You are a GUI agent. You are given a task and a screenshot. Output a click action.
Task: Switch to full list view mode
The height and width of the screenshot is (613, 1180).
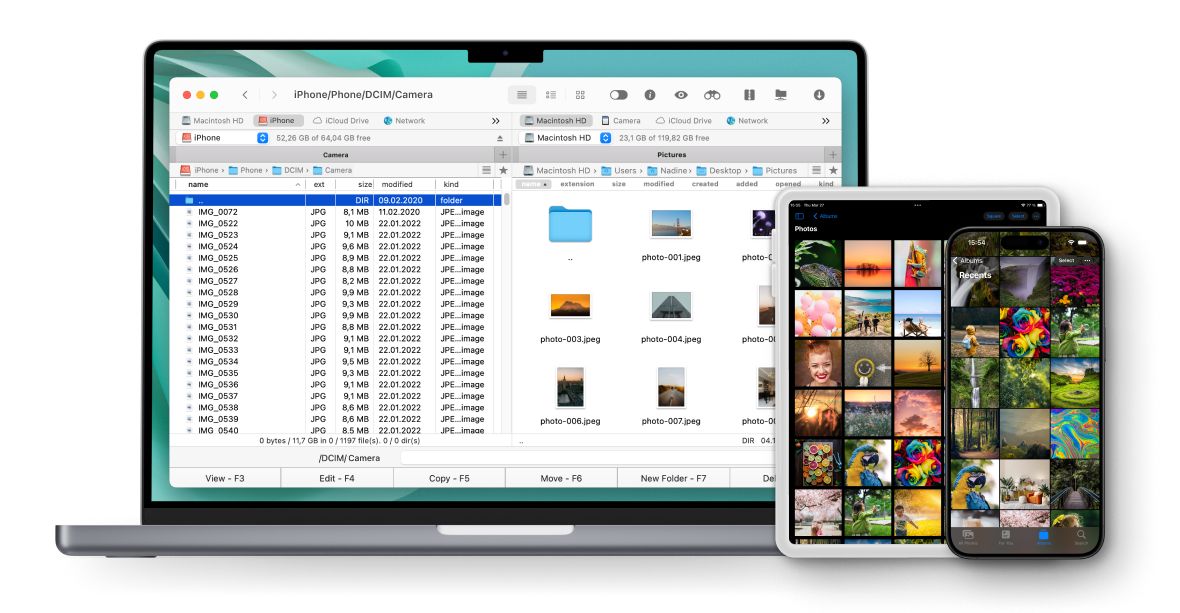point(522,95)
